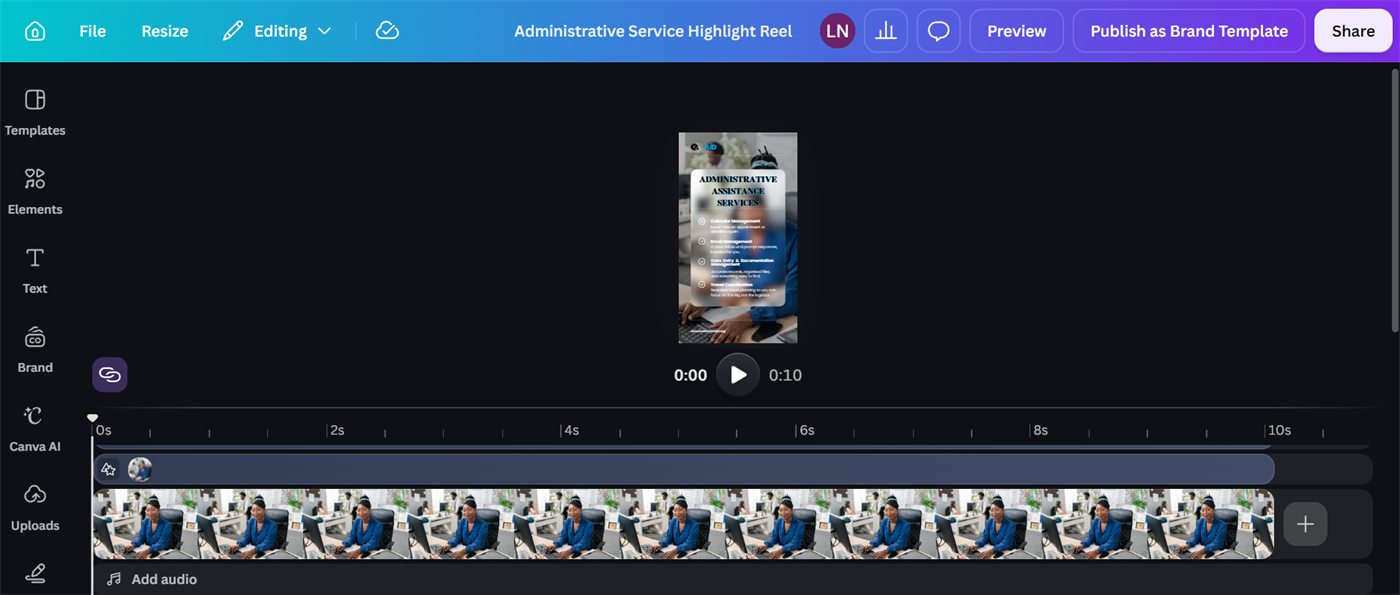
Task: Click the Share button
Action: point(1353,31)
